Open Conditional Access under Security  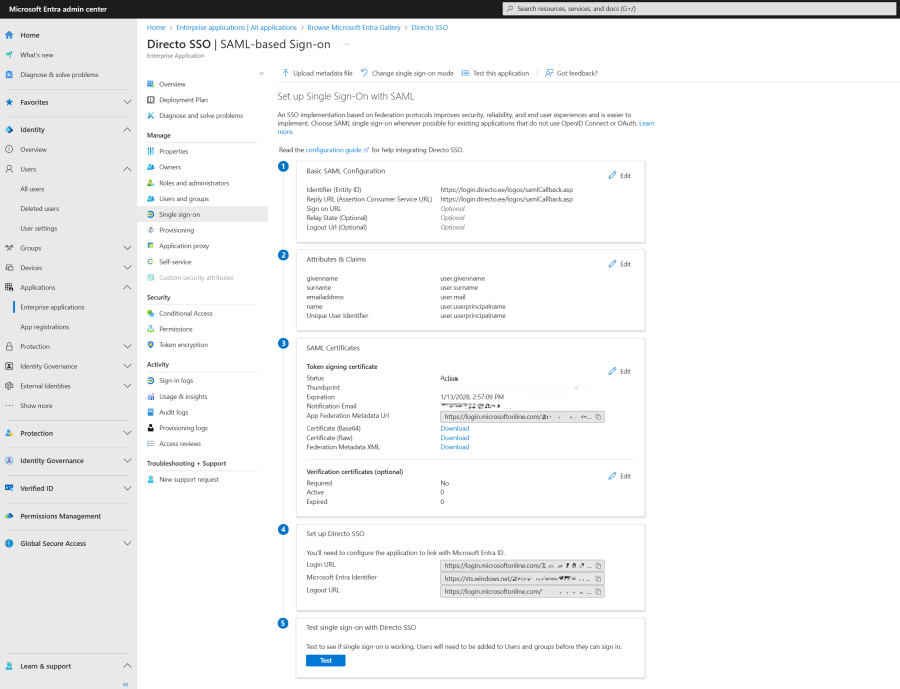tap(185, 313)
